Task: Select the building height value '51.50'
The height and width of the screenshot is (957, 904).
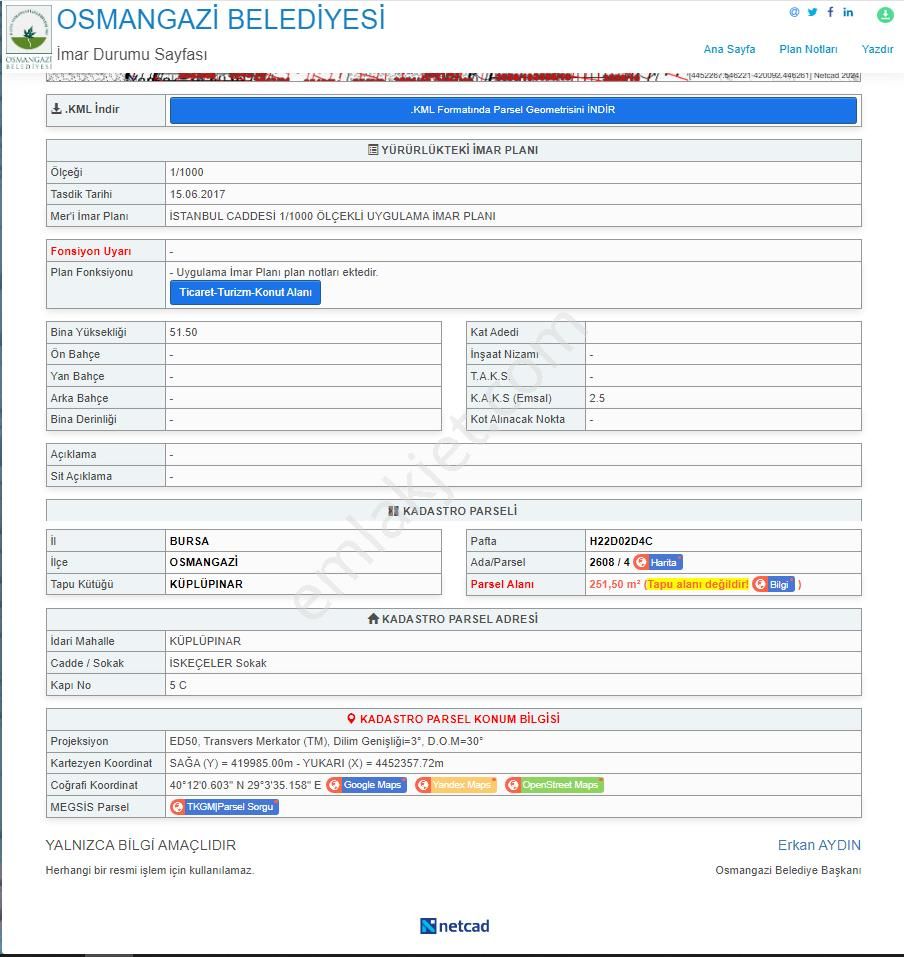Action: click(x=183, y=333)
